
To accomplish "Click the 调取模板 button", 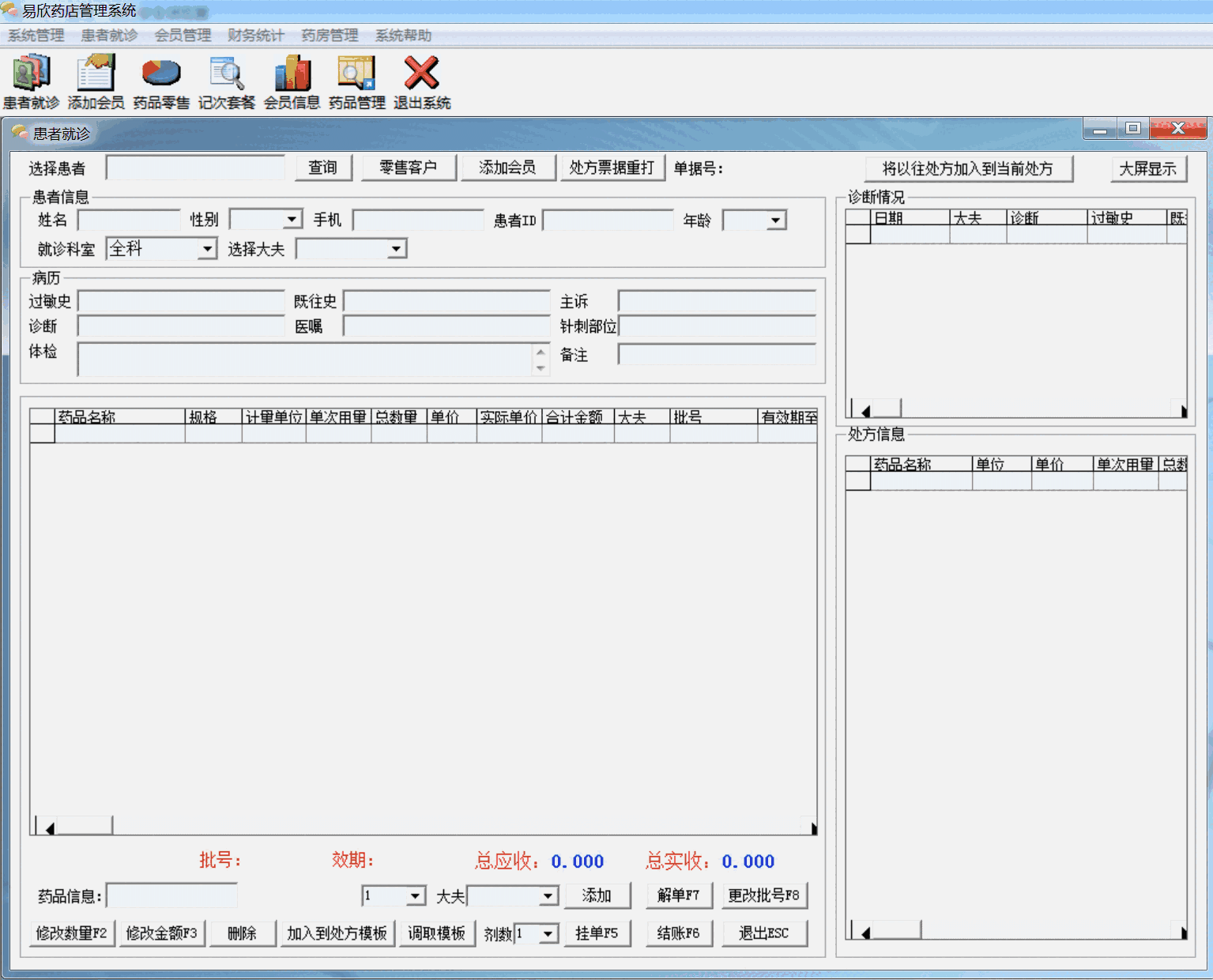I will coord(437,933).
